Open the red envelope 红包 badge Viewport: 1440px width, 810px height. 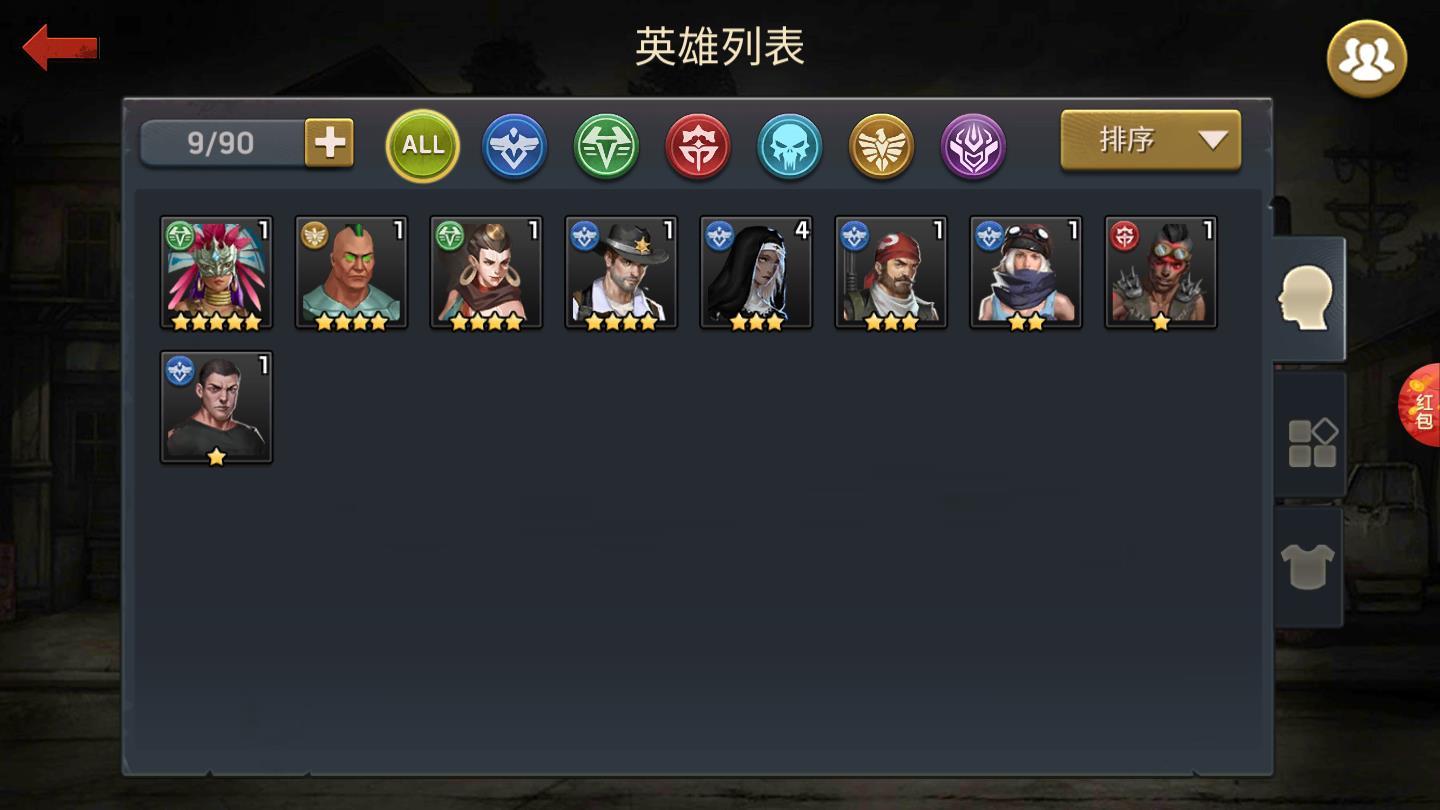[1420, 405]
